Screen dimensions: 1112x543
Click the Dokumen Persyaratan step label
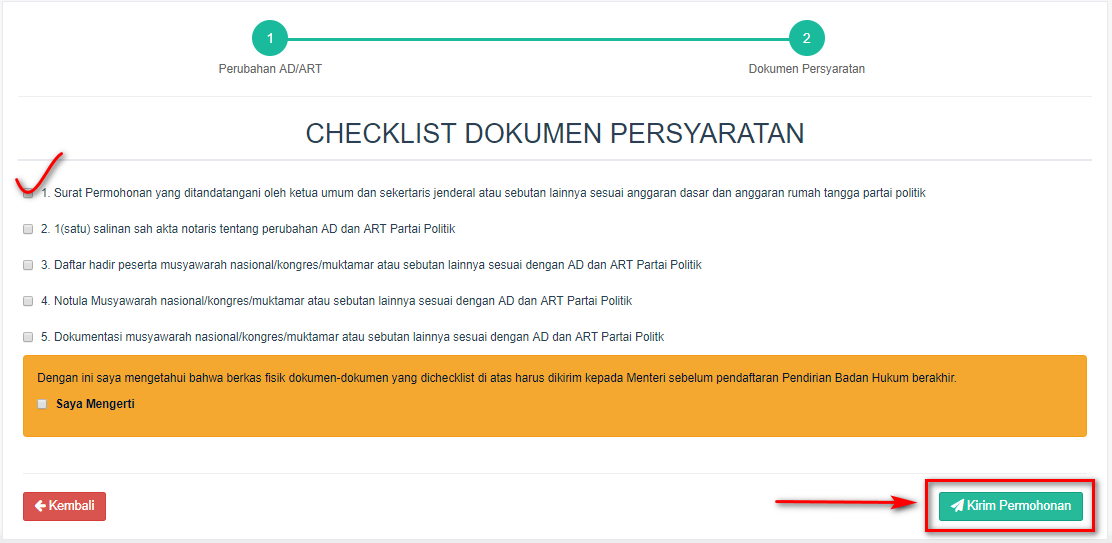[806, 69]
